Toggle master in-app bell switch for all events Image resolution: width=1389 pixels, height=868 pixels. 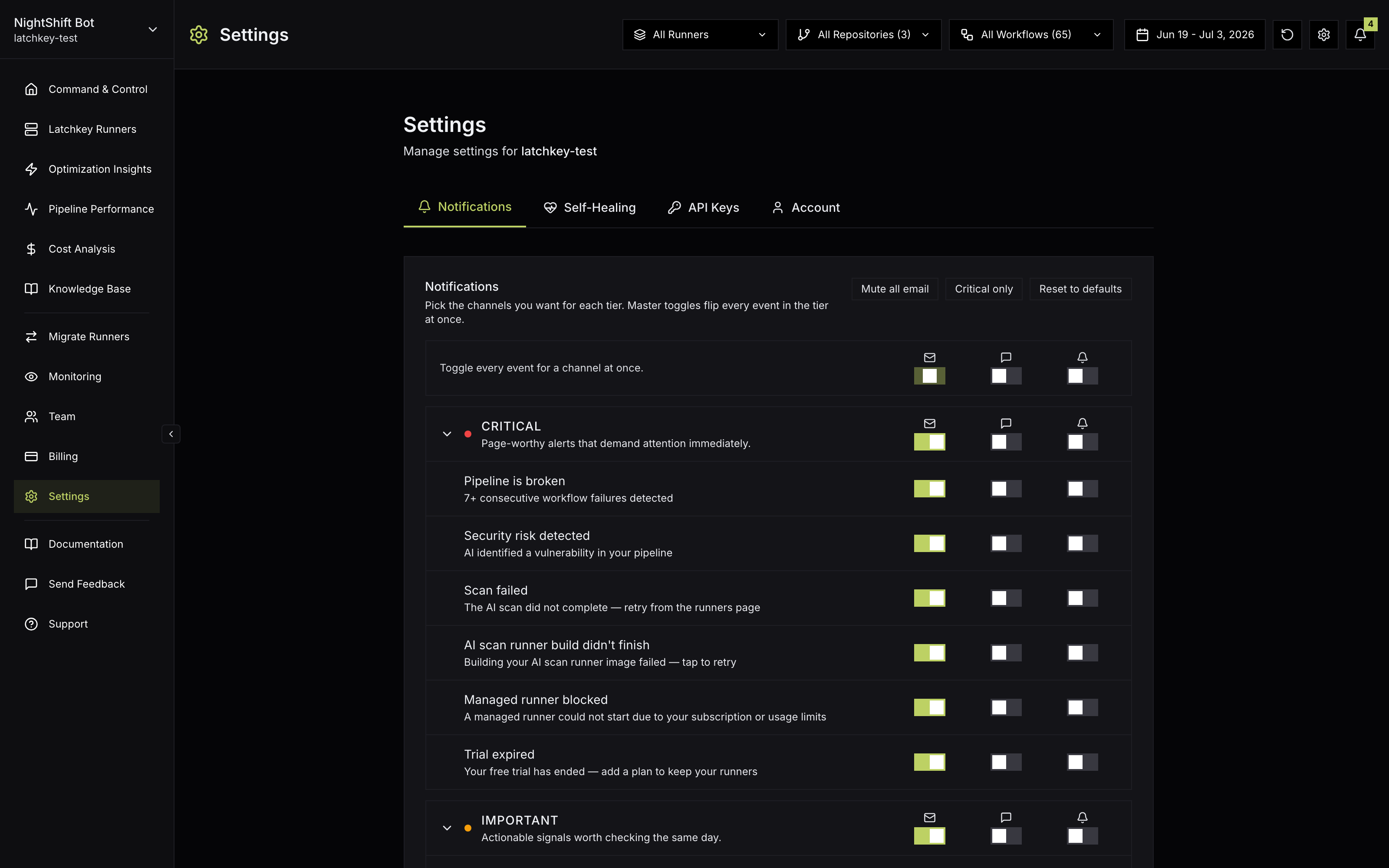pyautogui.click(x=1083, y=376)
